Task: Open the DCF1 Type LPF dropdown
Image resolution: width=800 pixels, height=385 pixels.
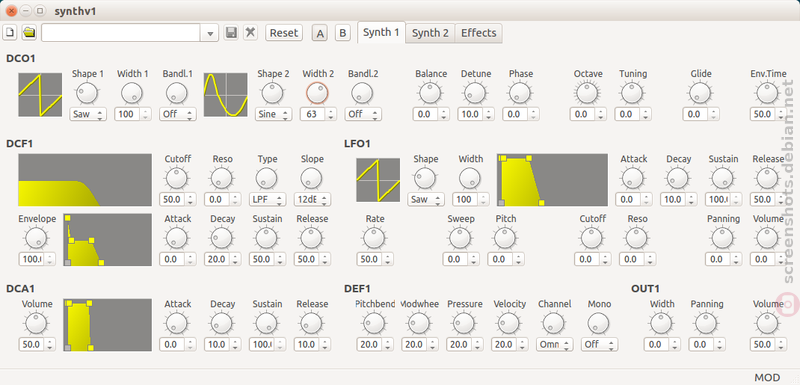Action: tap(267, 199)
